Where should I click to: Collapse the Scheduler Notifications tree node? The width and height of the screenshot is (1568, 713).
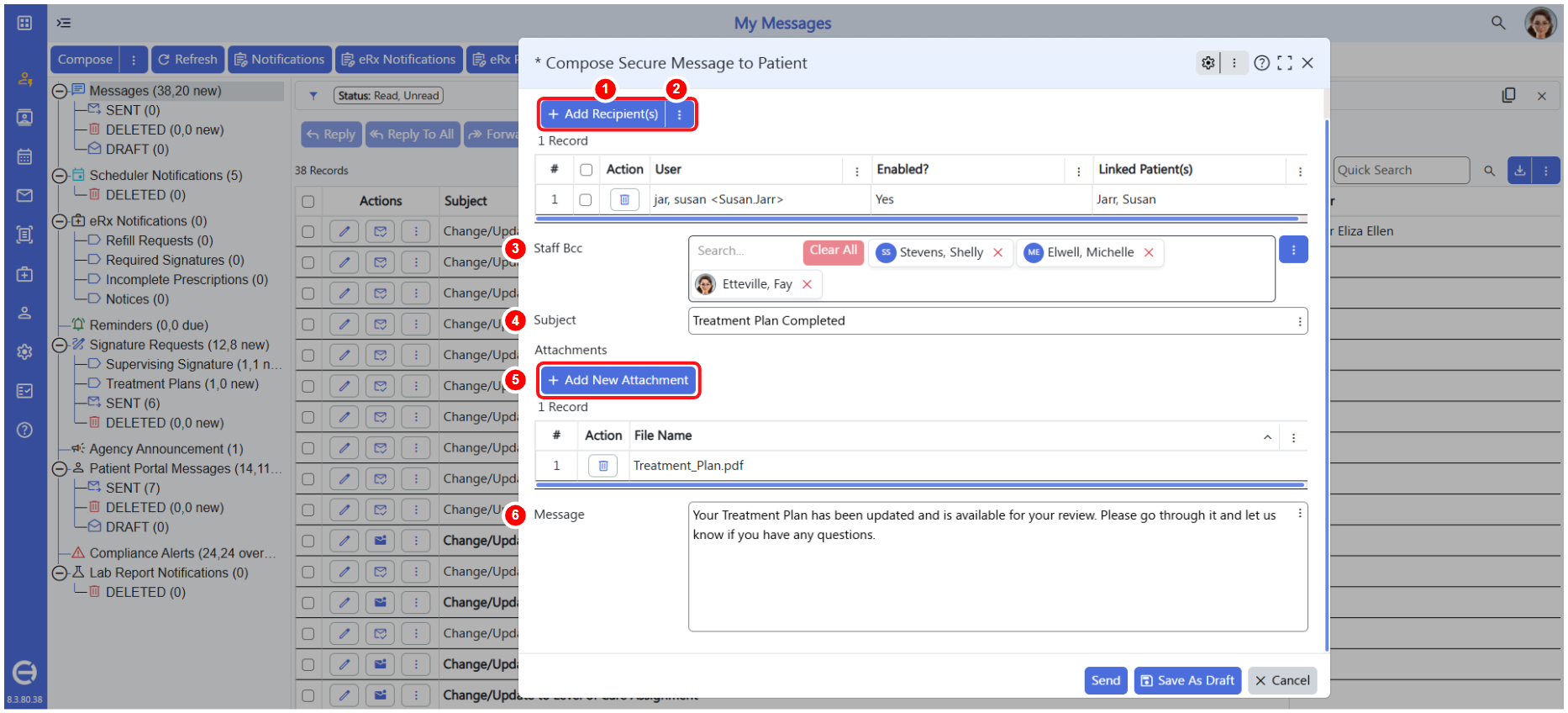pos(60,176)
